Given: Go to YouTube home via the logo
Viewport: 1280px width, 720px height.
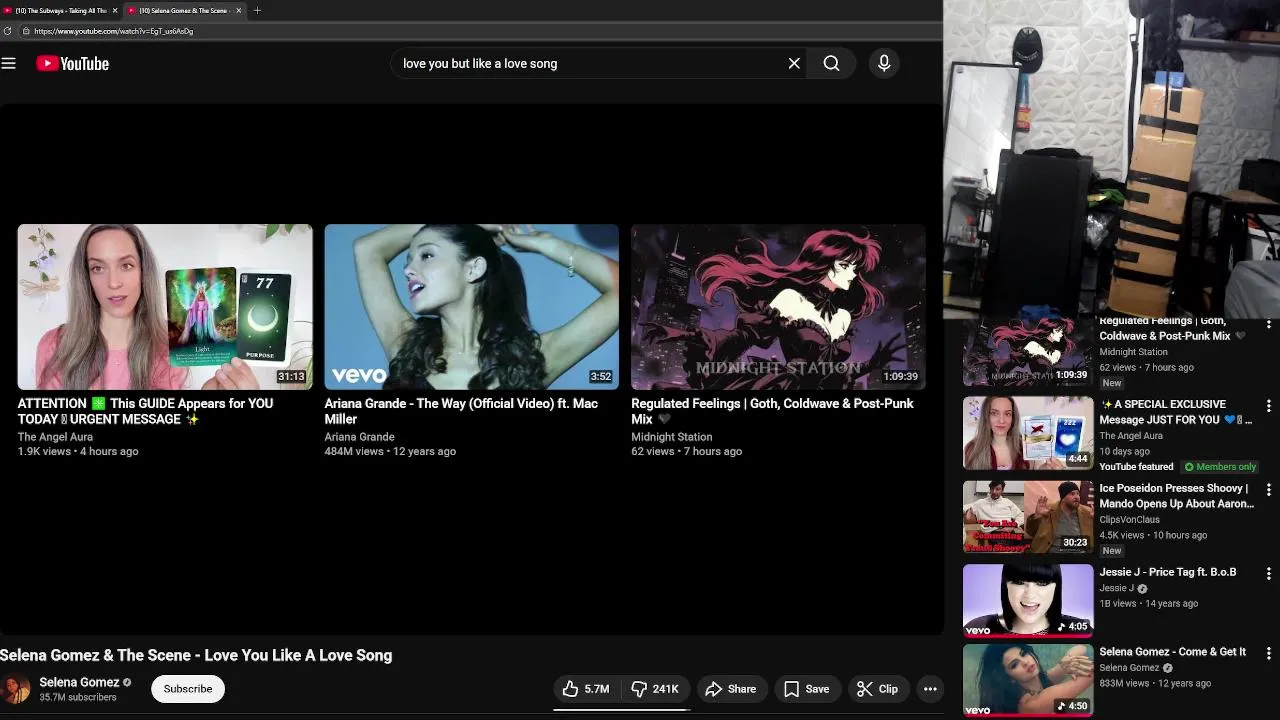Looking at the screenshot, I should [72, 63].
